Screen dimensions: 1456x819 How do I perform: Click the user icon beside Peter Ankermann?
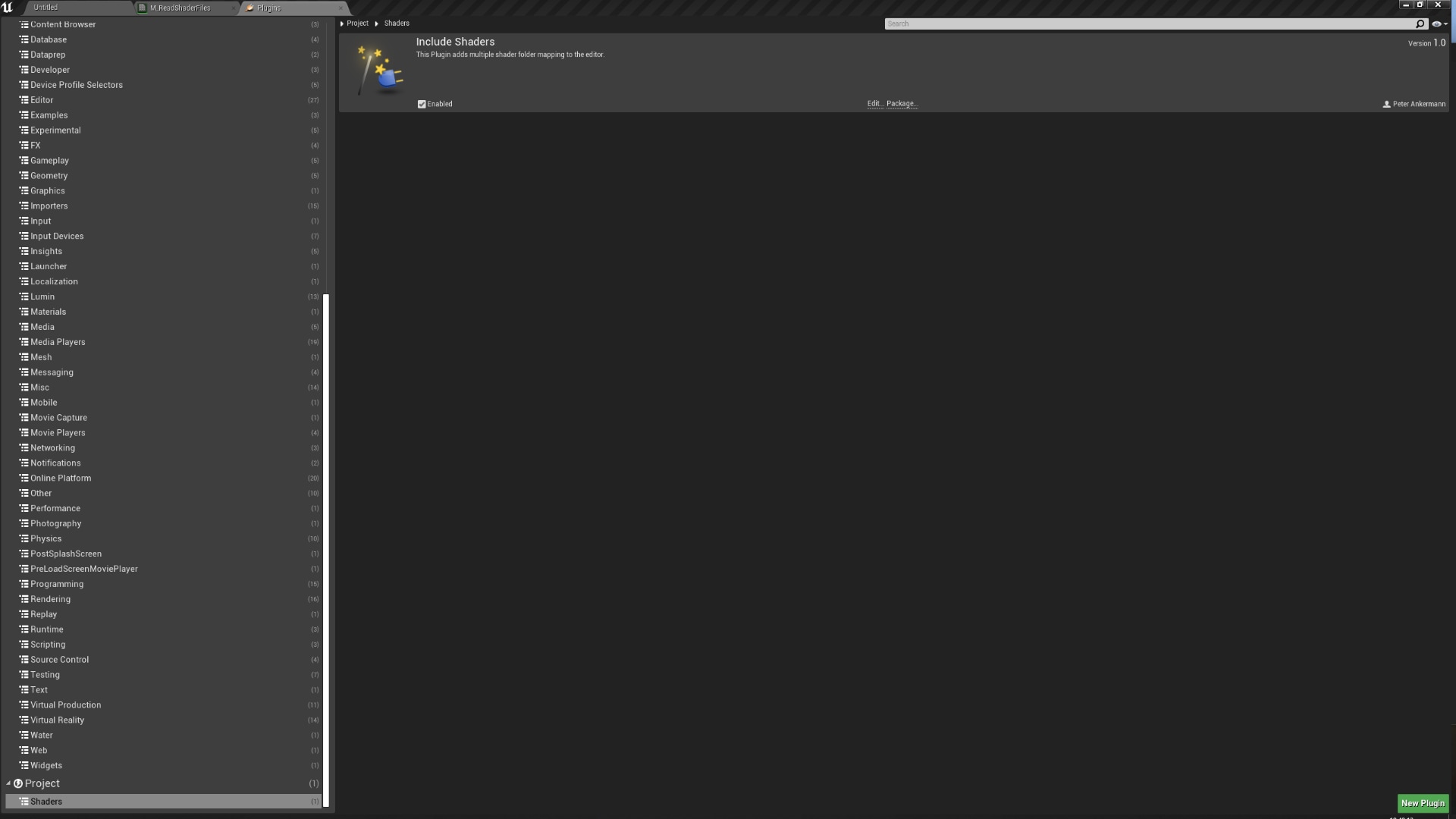point(1385,104)
